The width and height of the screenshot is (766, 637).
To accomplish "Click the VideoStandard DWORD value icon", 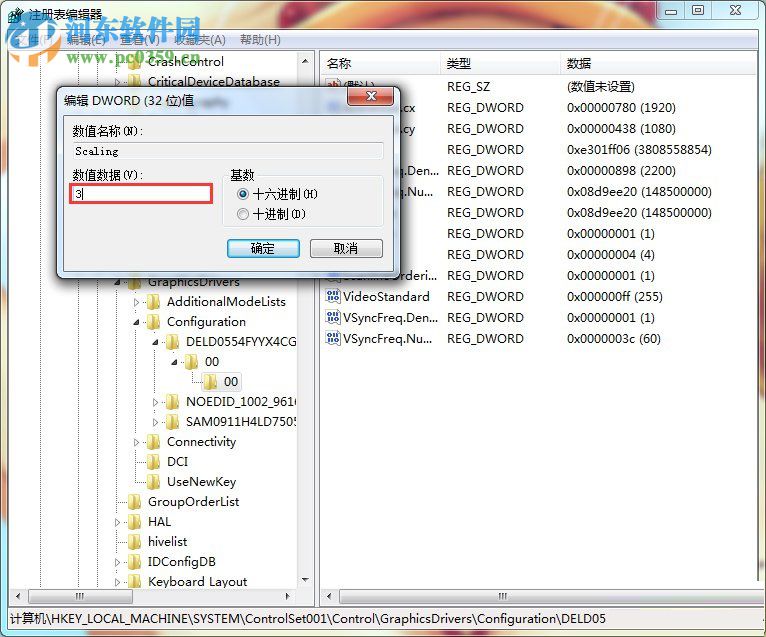I will click(x=333, y=296).
